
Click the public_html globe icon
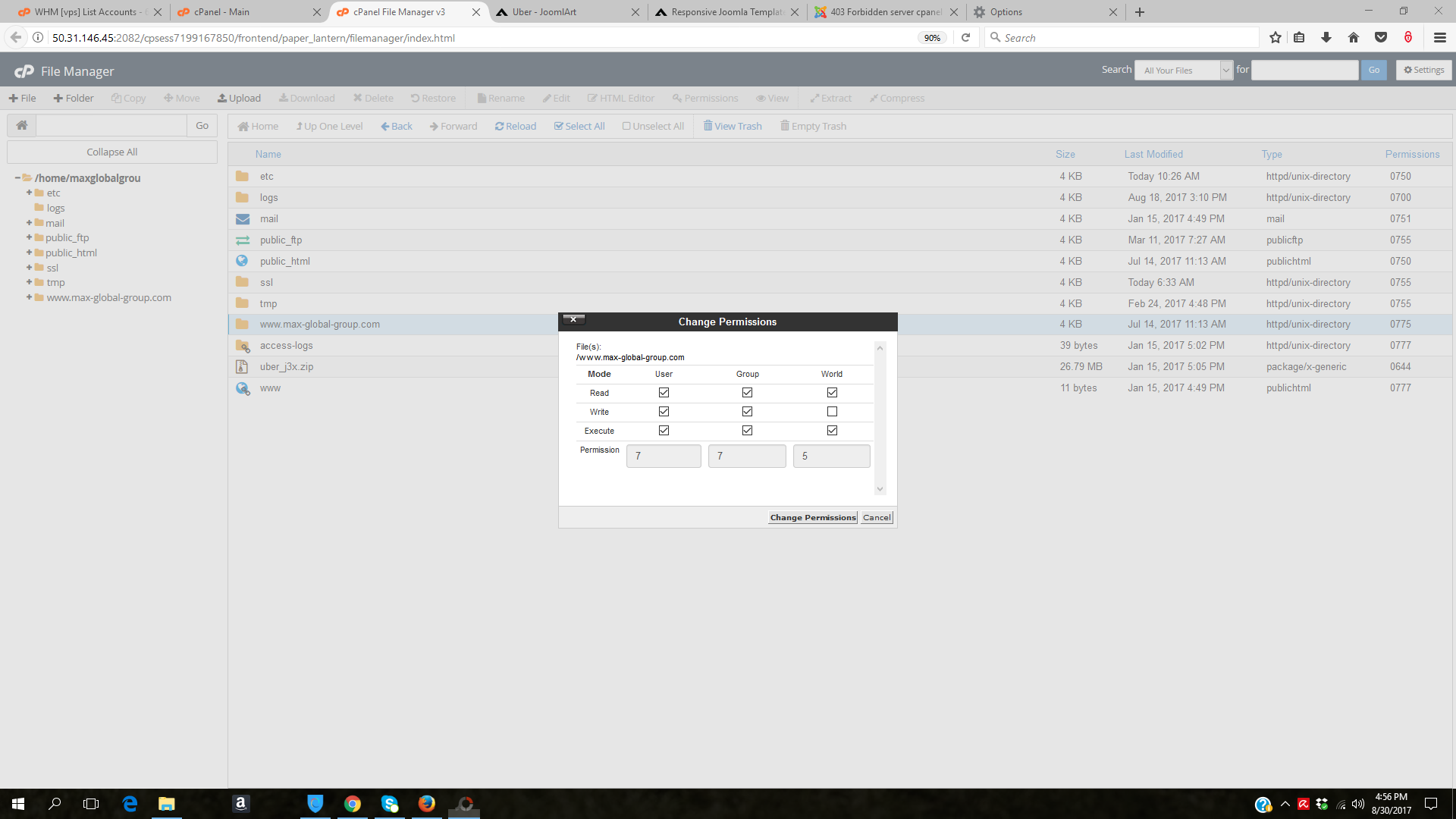[x=242, y=261]
